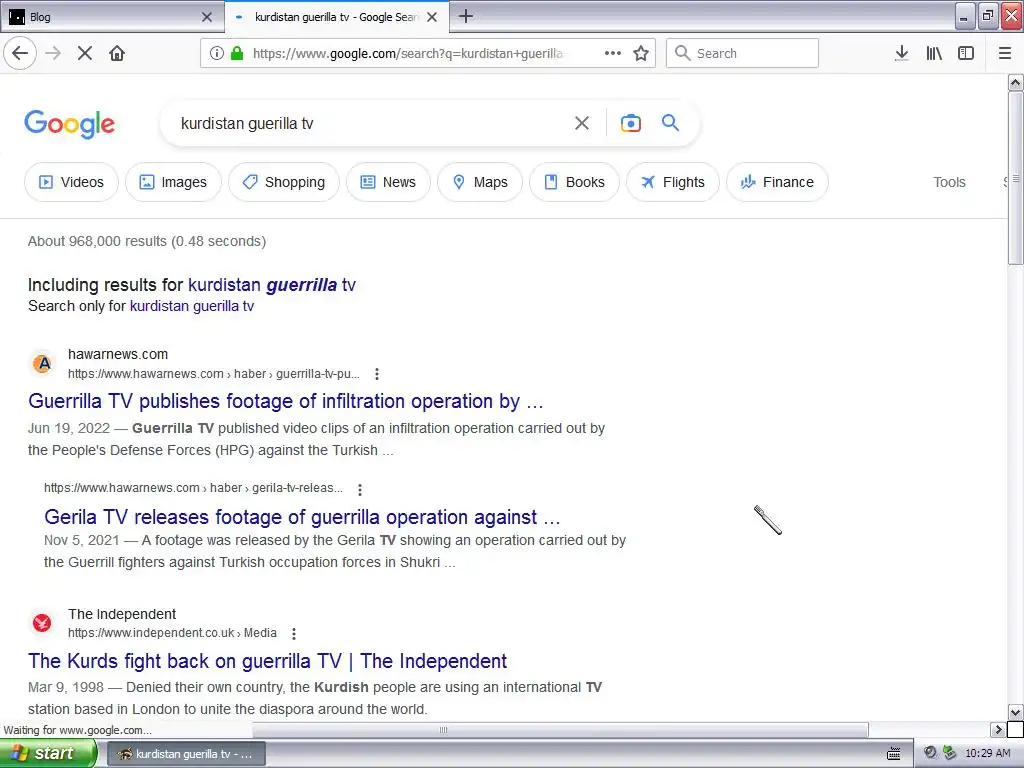1024x768 pixels.
Task: Search by image with camera icon
Action: pyautogui.click(x=630, y=123)
